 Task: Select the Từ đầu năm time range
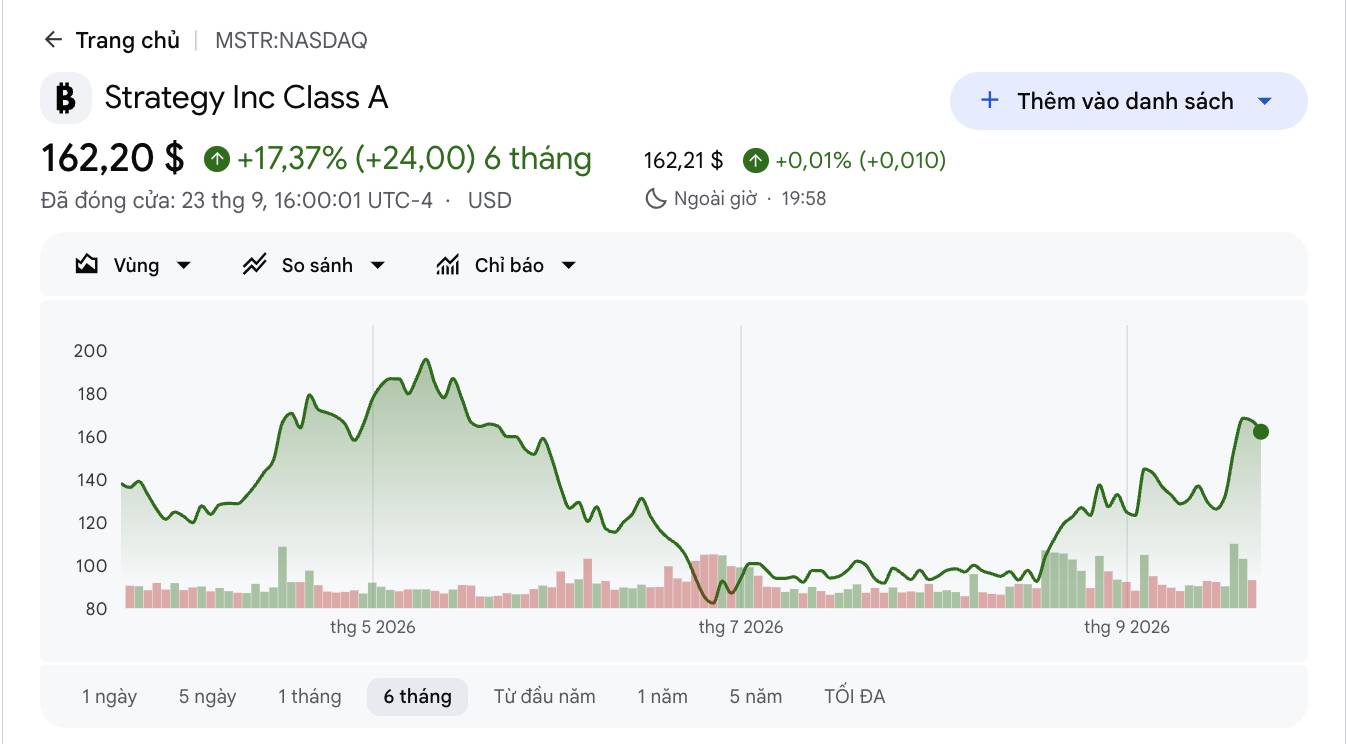[544, 696]
